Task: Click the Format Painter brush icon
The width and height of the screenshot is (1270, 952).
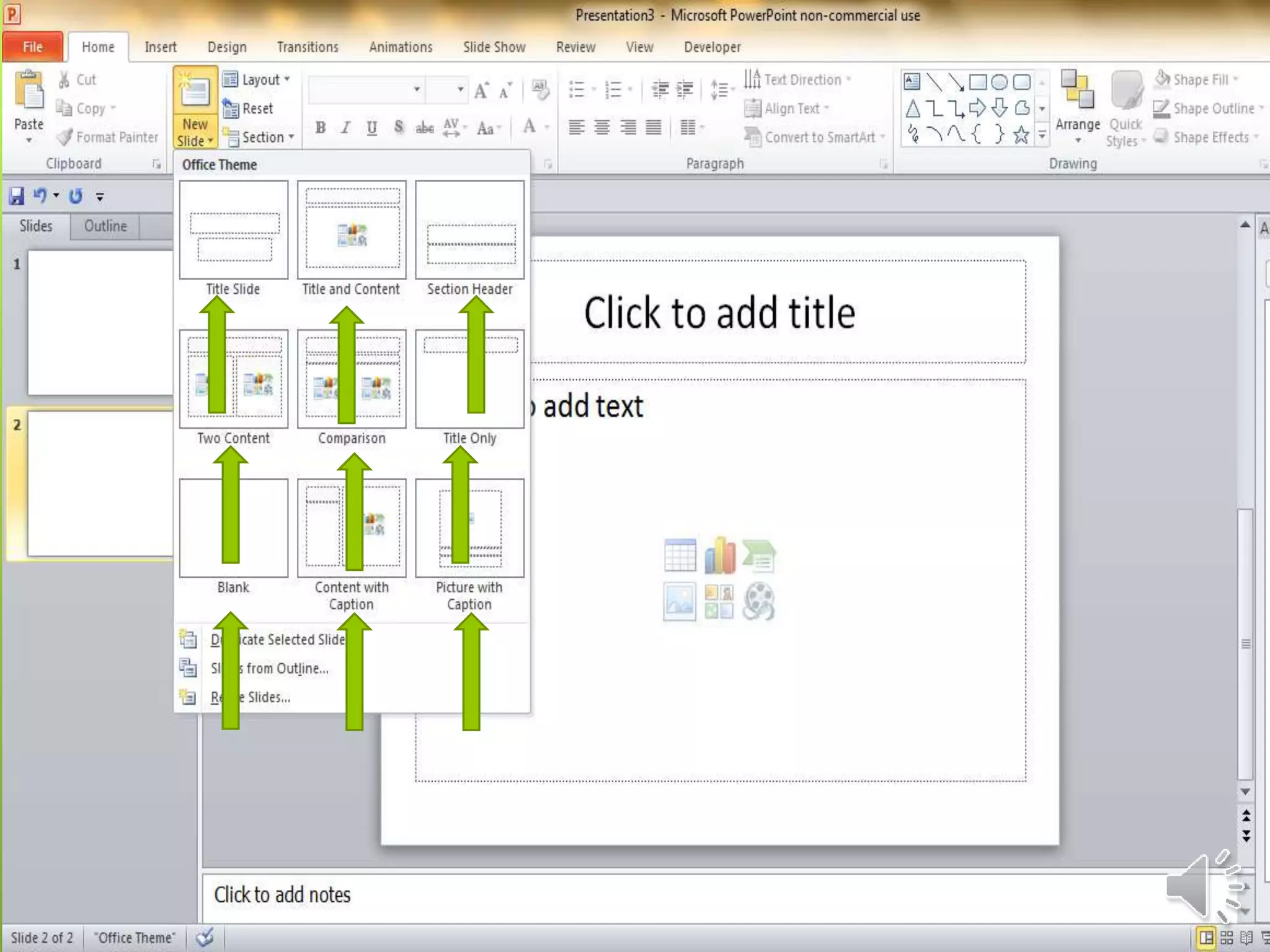Action: click(x=64, y=137)
